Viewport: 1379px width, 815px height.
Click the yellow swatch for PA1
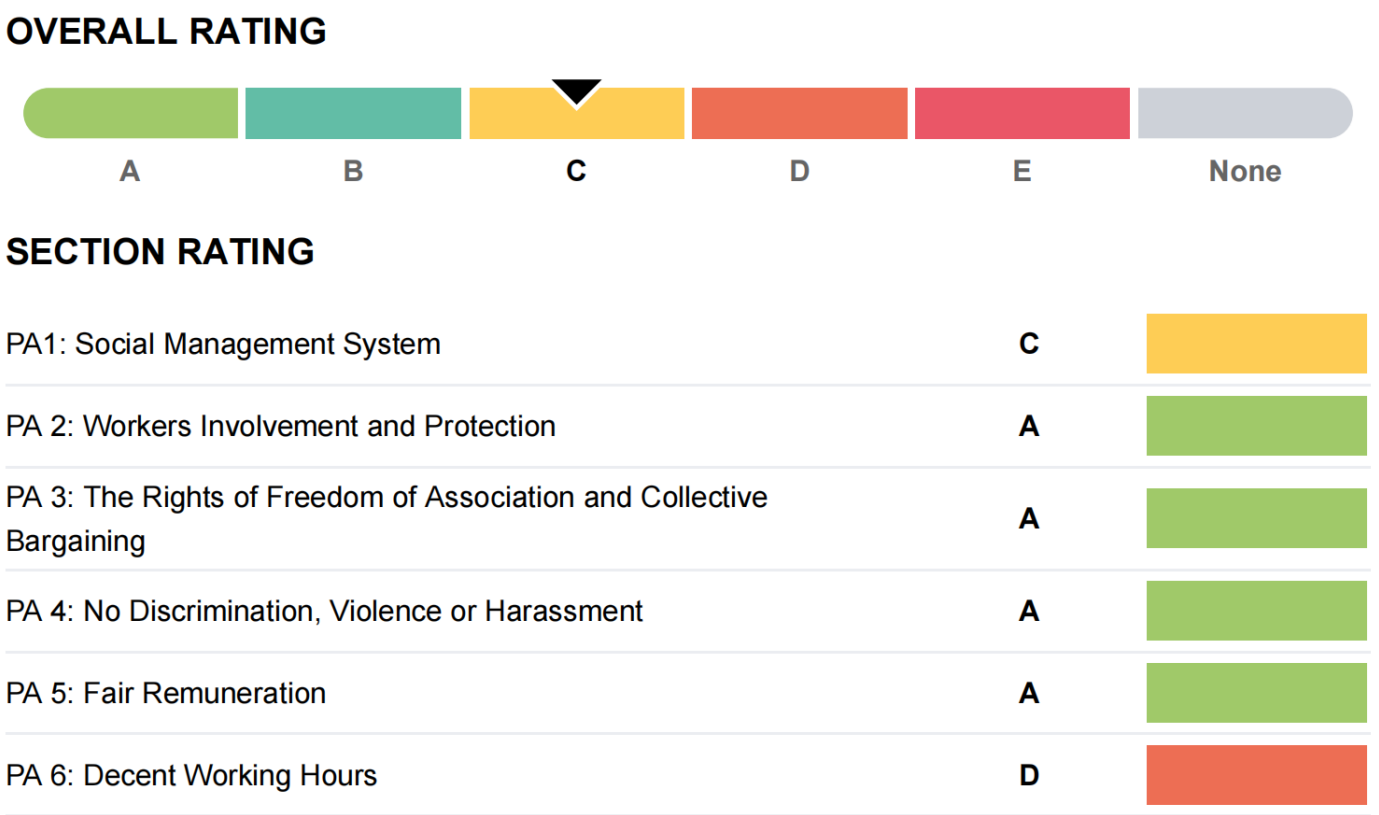[1256, 344]
